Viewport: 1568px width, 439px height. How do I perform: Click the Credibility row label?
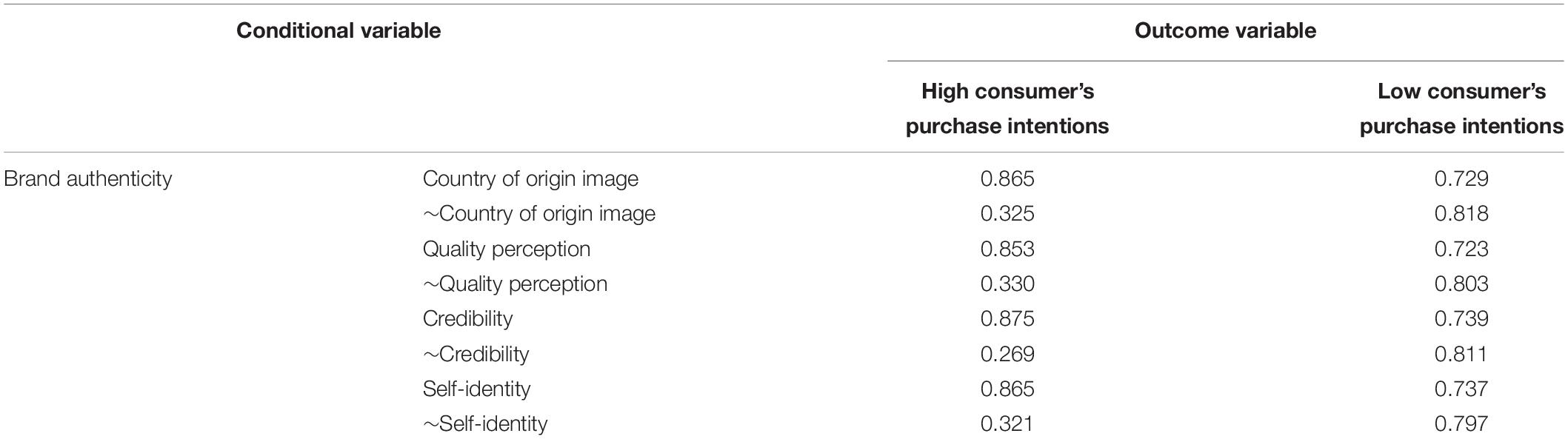[467, 318]
